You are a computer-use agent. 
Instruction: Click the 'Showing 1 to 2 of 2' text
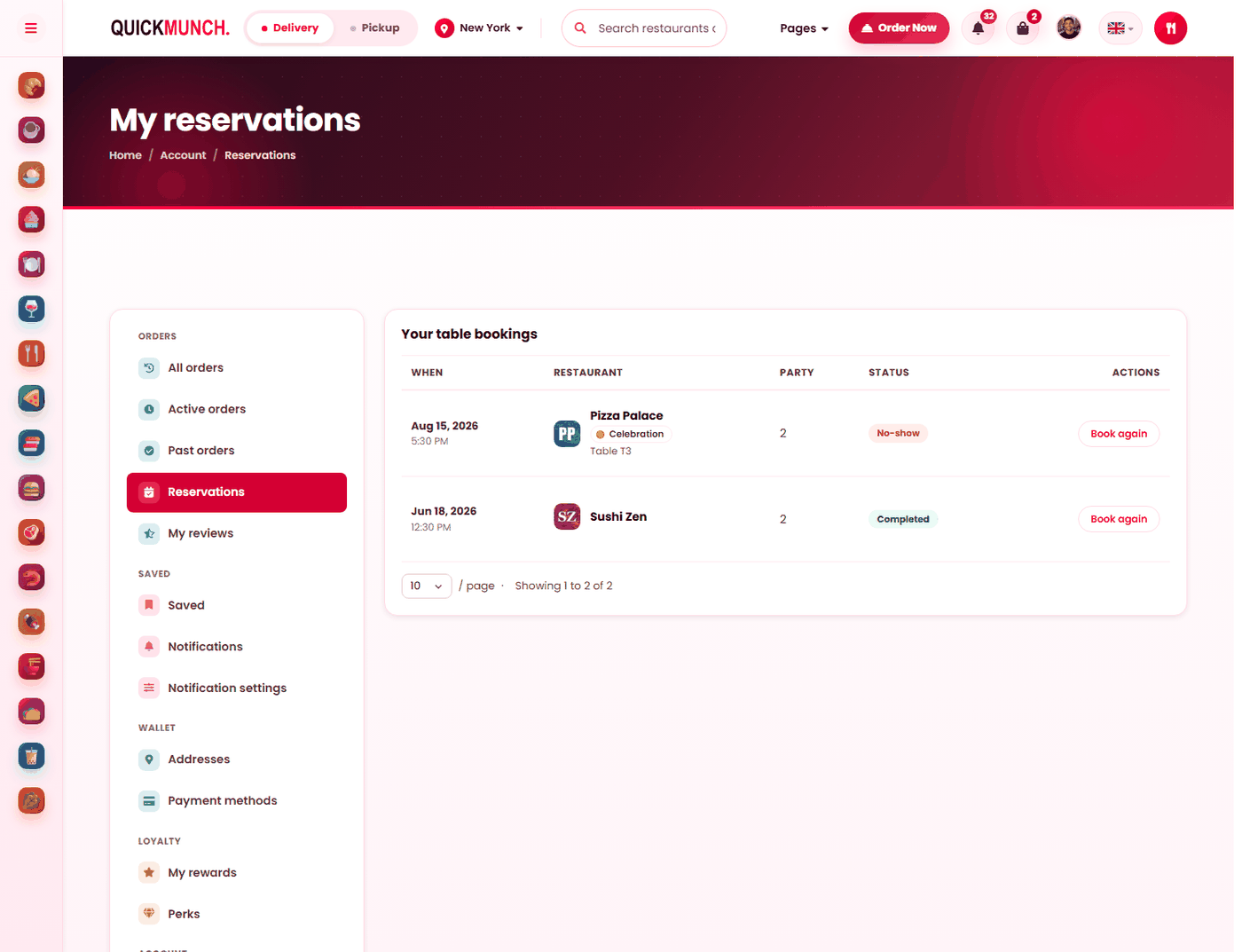(x=563, y=586)
